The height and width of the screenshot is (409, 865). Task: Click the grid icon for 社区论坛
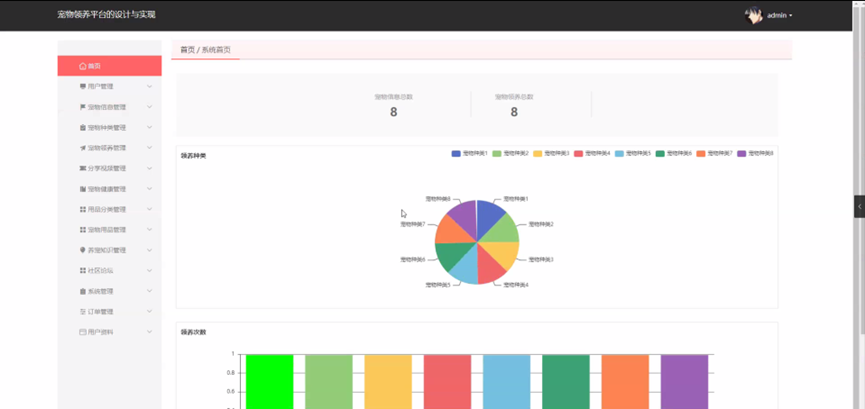click(x=83, y=270)
